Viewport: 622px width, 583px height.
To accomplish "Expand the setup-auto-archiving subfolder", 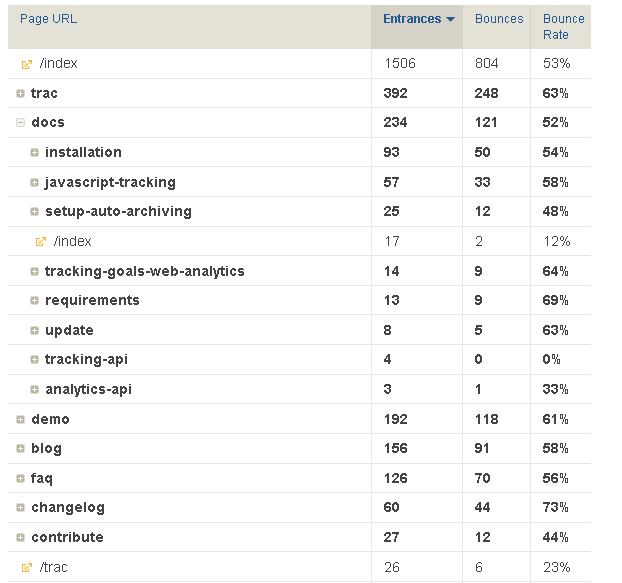I will click(x=34, y=212).
